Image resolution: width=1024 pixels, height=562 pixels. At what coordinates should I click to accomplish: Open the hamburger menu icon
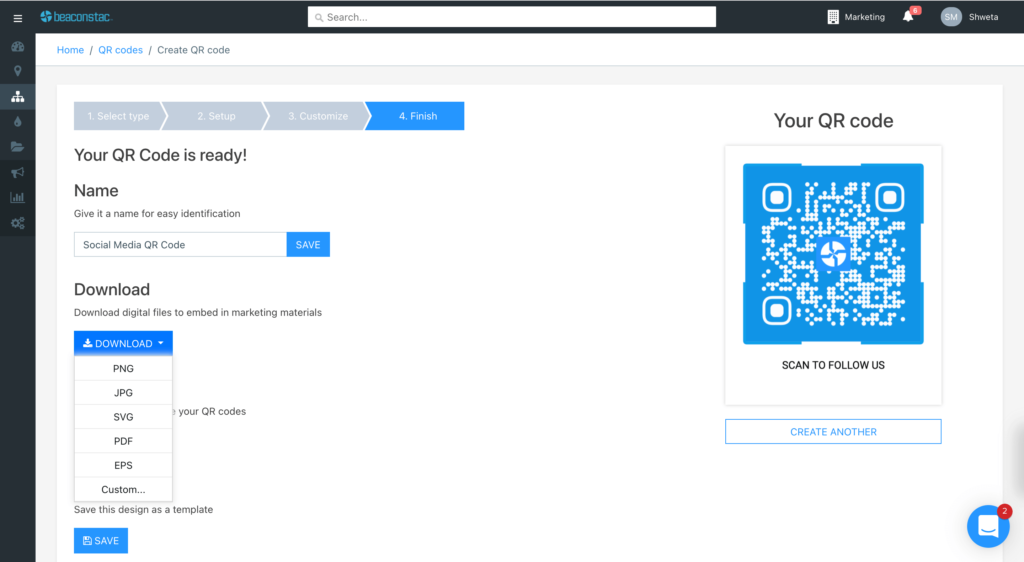(x=18, y=18)
